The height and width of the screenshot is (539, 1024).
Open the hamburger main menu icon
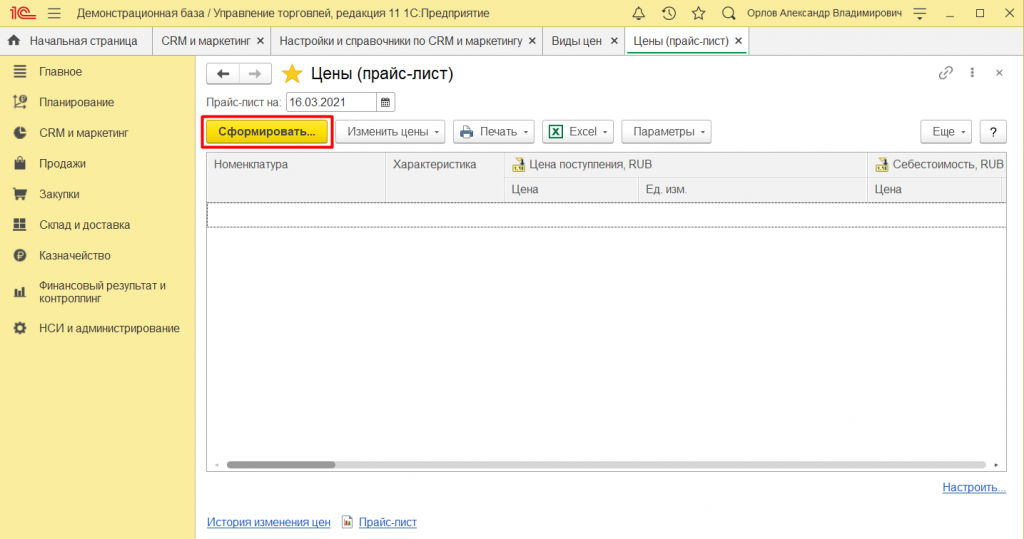click(54, 13)
